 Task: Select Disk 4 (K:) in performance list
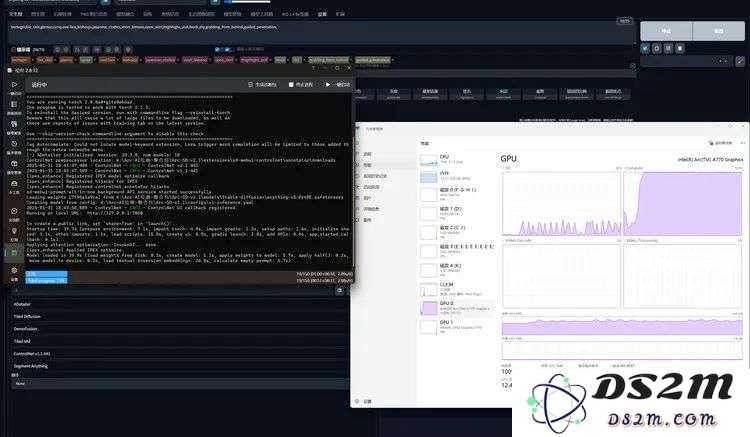point(456,269)
